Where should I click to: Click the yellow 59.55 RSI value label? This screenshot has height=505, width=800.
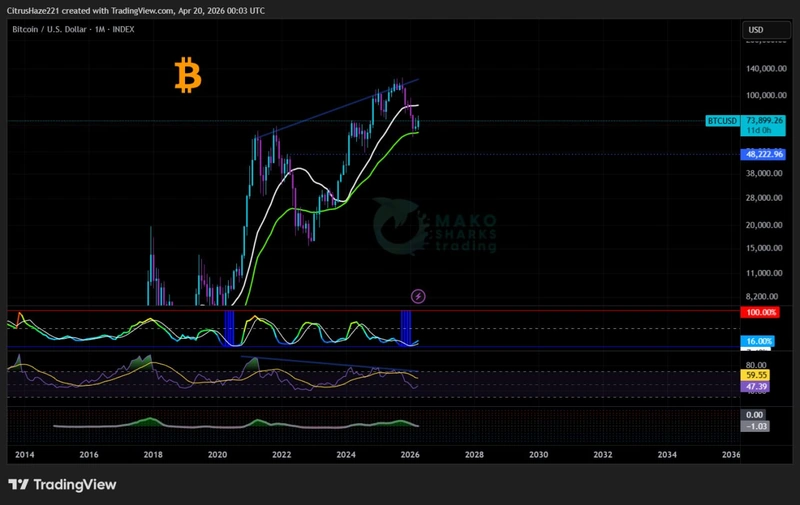click(x=756, y=376)
